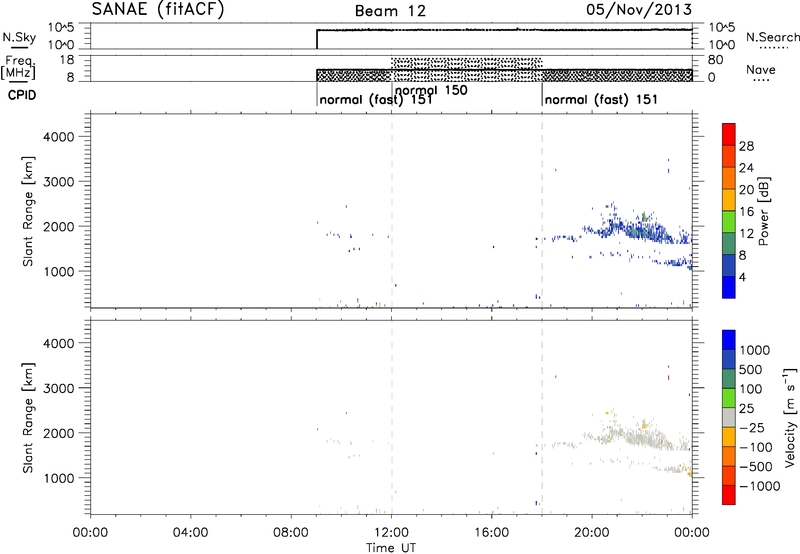Click the Power panel Slant Range label
This screenshot has height=554, width=800.
point(28,211)
